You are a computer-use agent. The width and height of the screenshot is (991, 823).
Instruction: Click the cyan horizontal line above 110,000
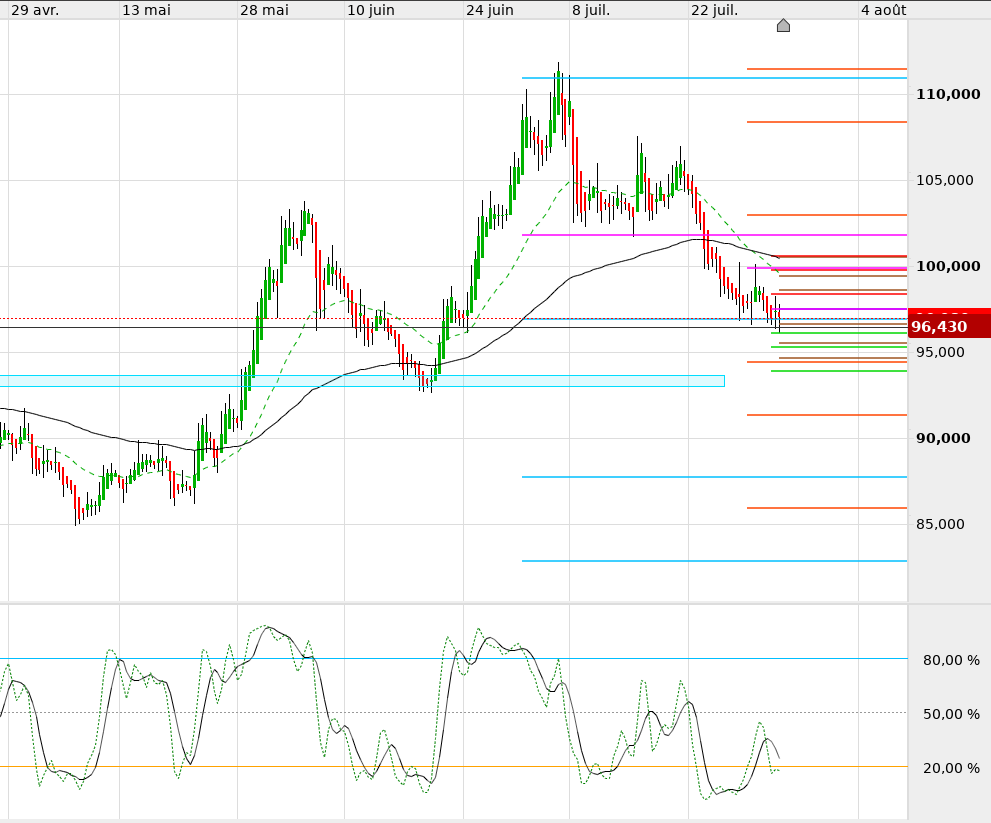click(714, 78)
